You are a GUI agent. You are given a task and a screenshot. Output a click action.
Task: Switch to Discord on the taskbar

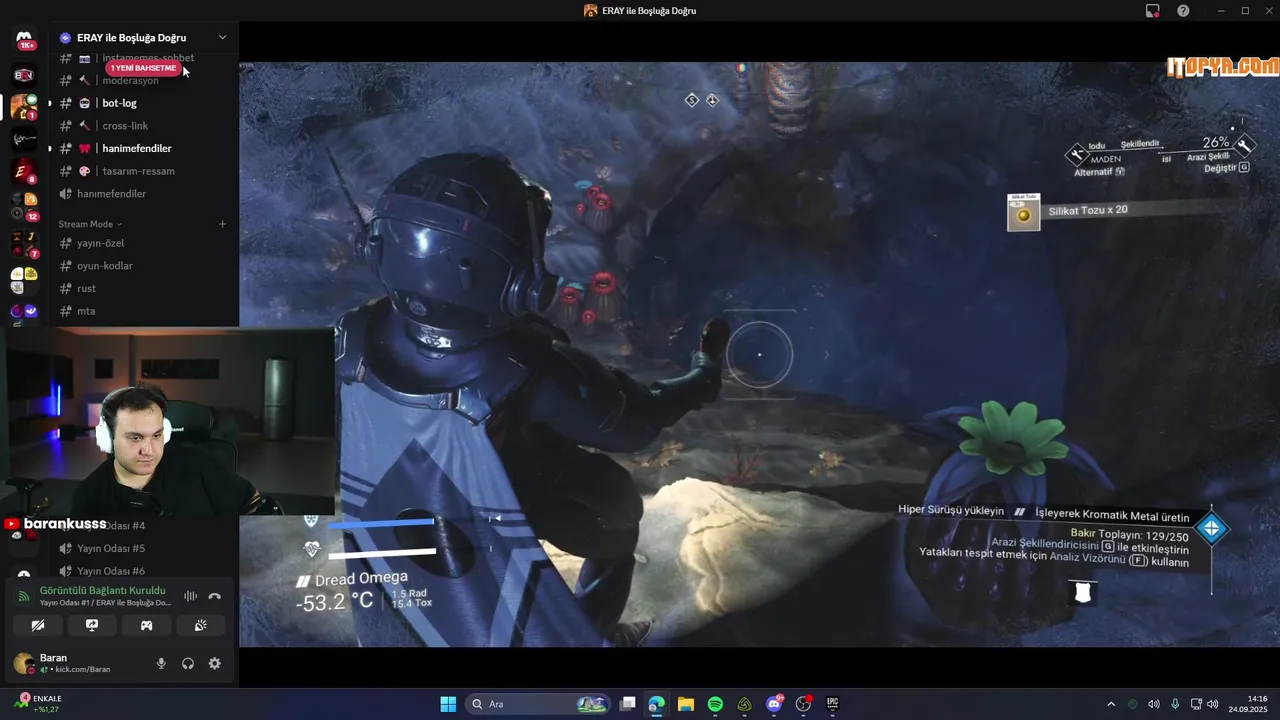pos(774,704)
